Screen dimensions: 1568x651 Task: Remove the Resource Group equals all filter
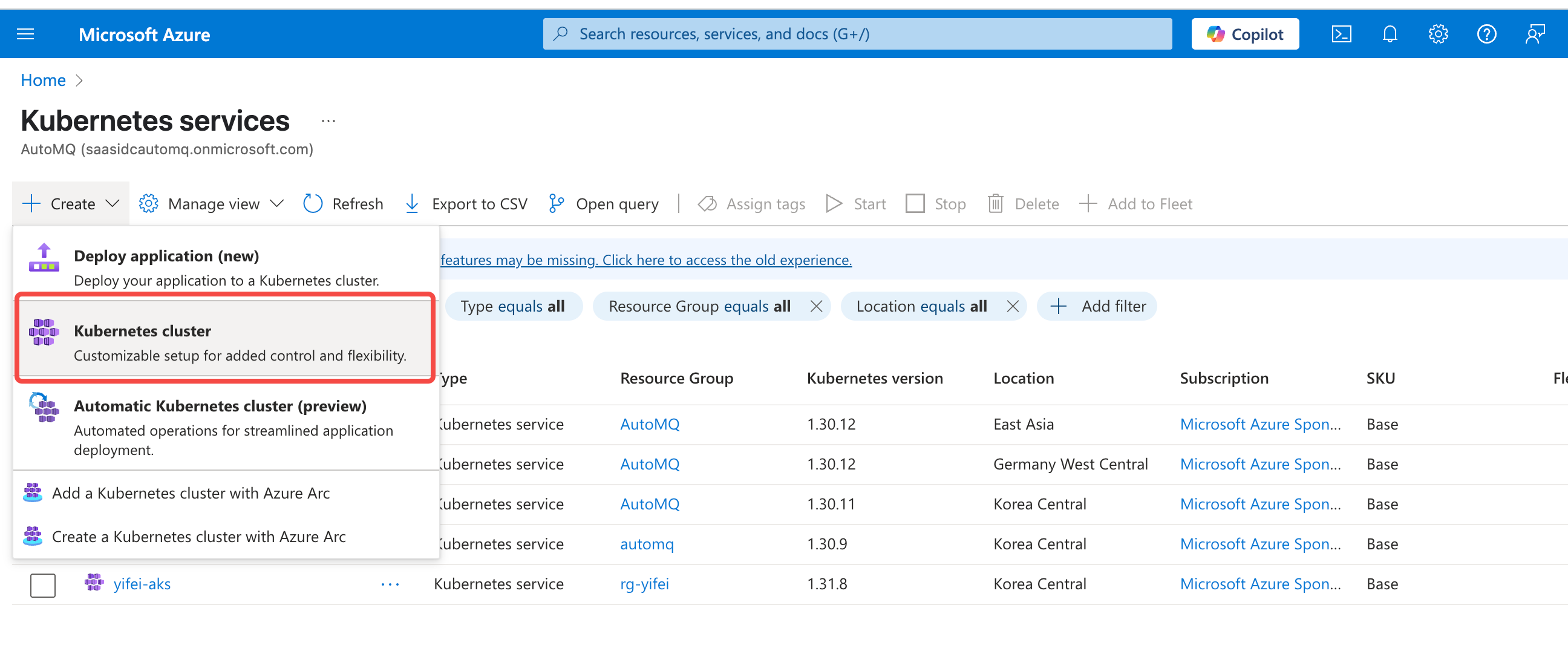click(x=816, y=306)
